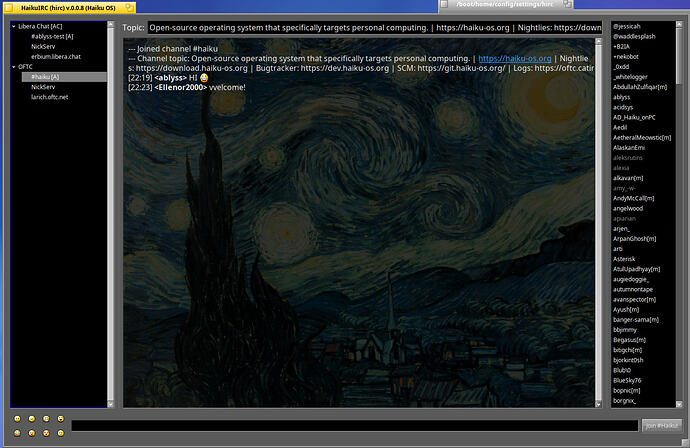The image size is (690, 448).
Task: Select user AbdullahZulfiqar[m]
Action: [x=640, y=87]
